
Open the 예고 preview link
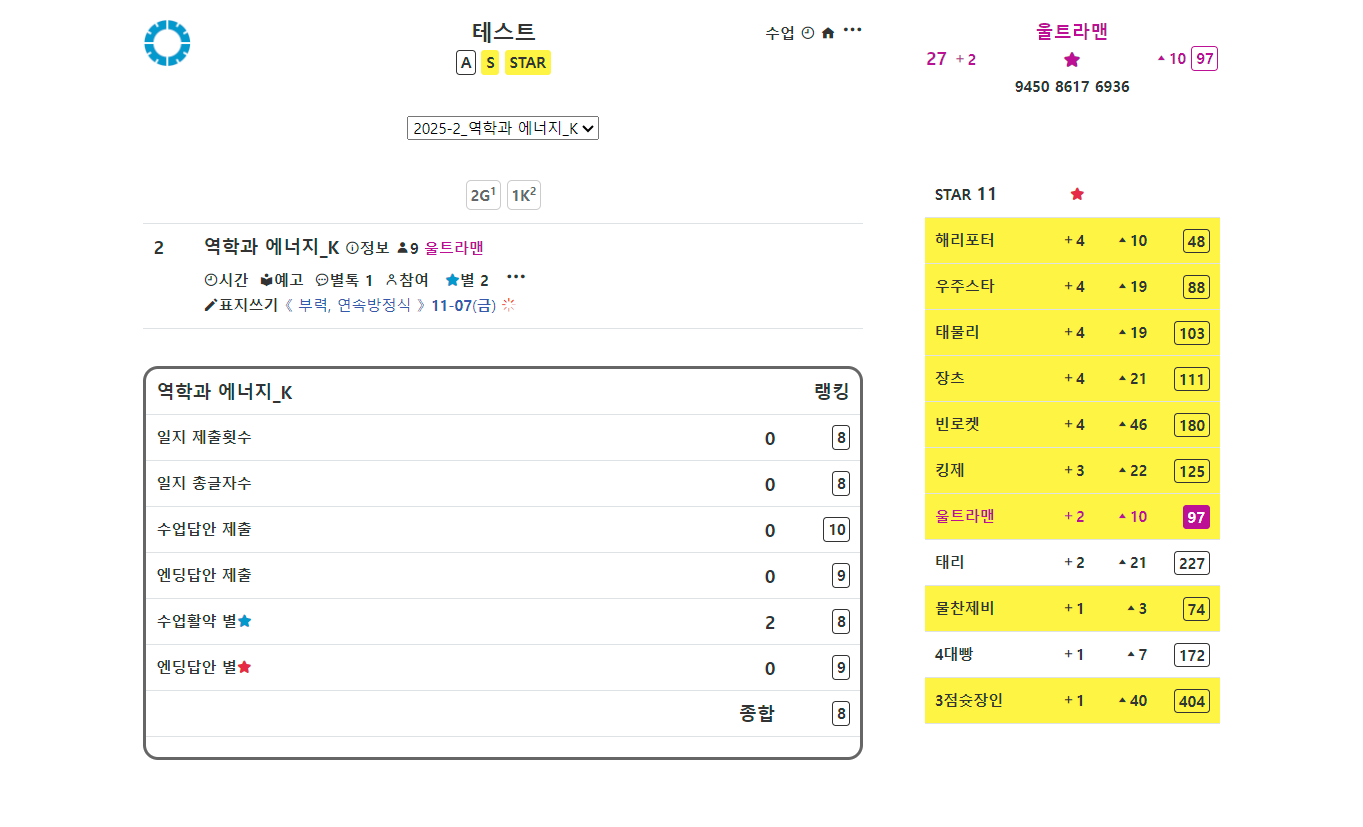281,280
